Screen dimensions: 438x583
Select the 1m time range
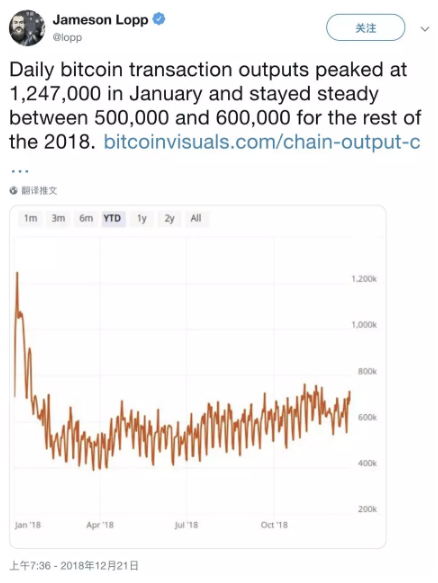pos(30,218)
